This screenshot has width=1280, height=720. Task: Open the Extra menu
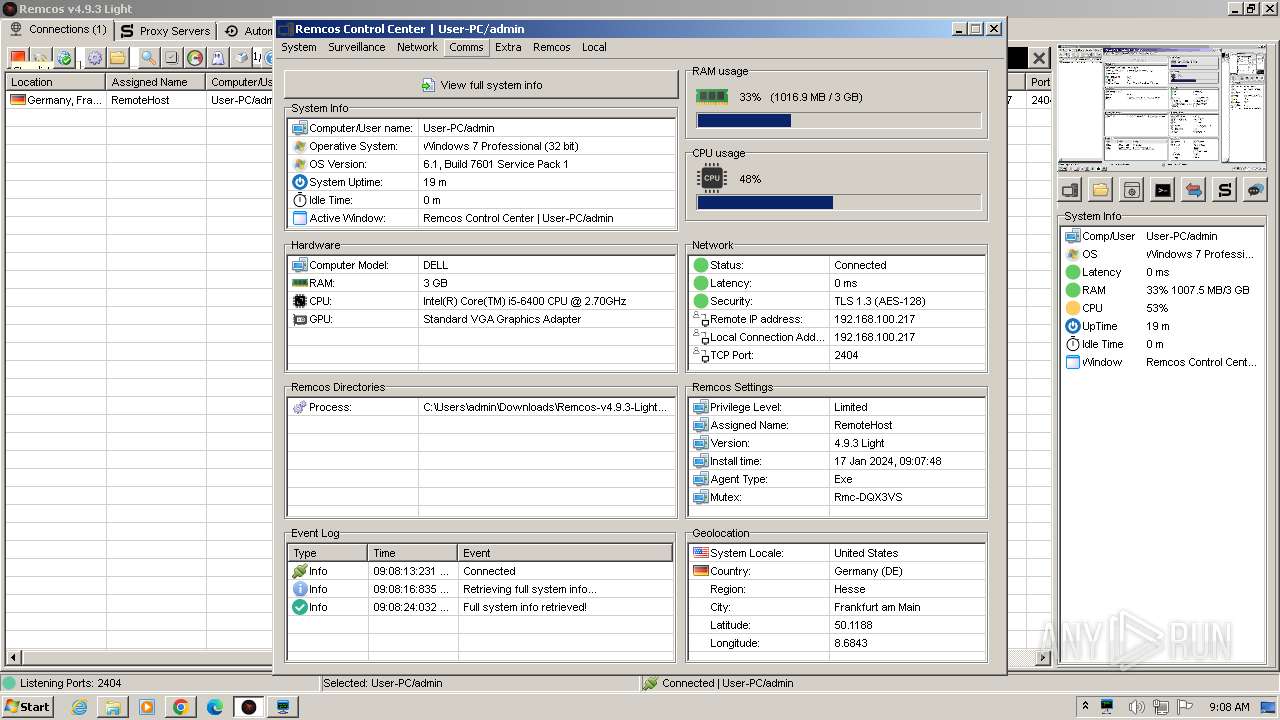point(508,47)
